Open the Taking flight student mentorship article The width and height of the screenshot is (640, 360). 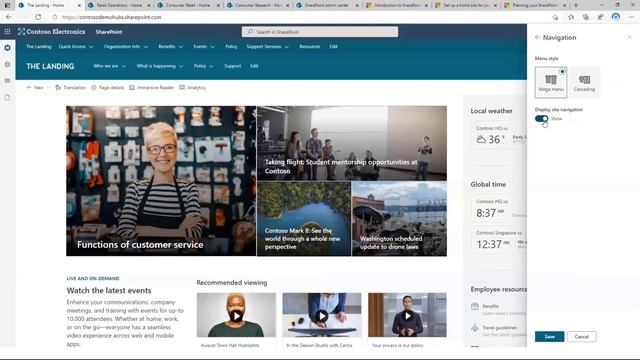click(x=352, y=143)
